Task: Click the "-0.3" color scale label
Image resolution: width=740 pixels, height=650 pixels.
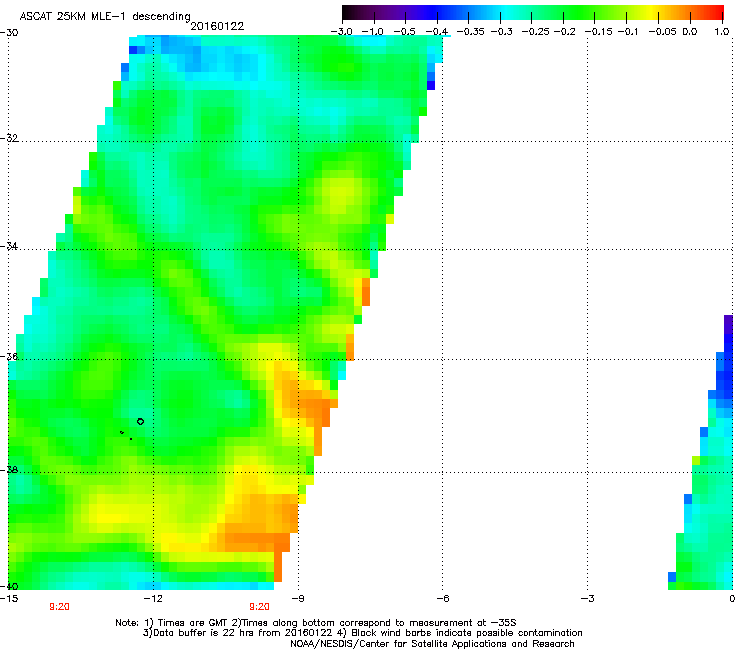Action: point(501,32)
